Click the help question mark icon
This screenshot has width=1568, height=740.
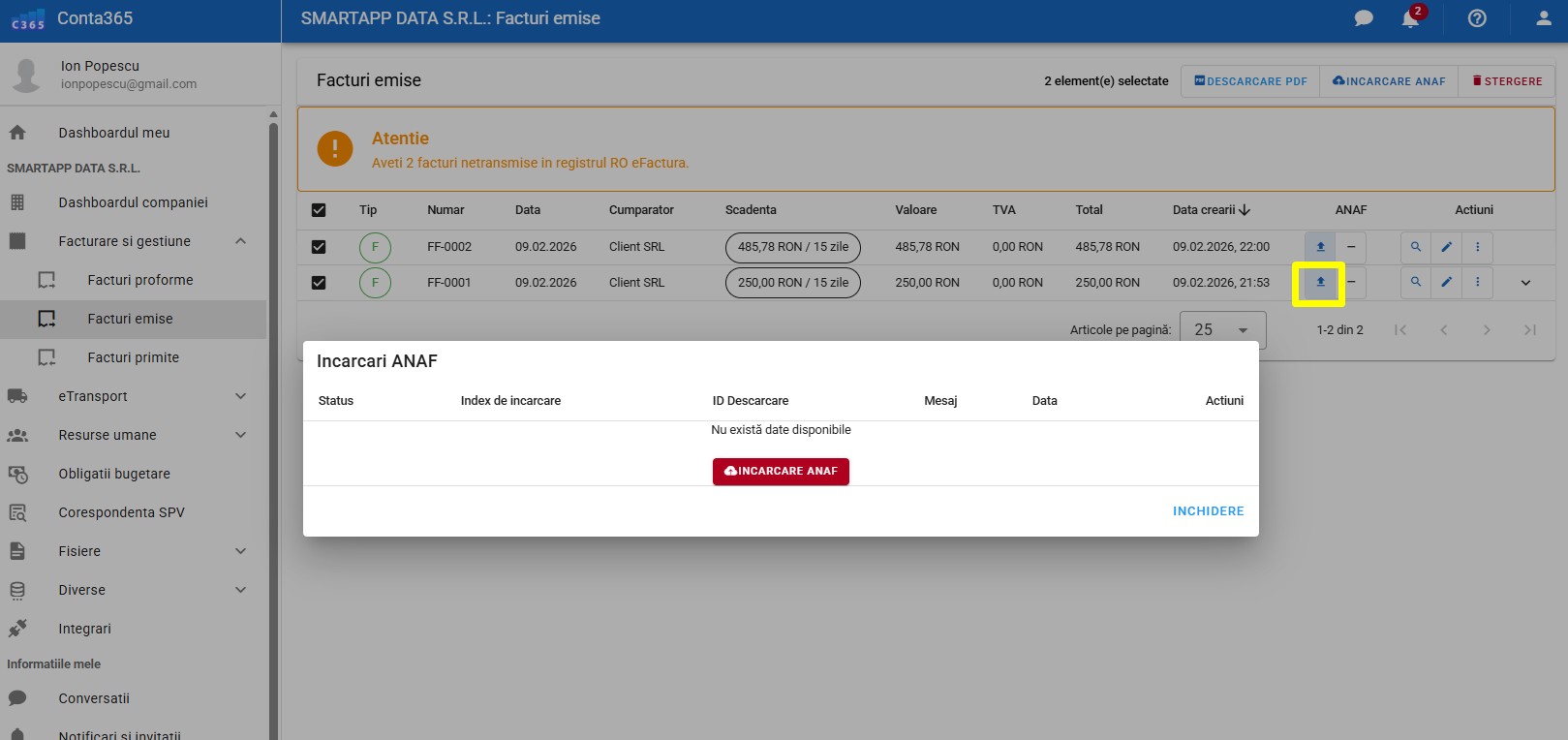point(1477,18)
